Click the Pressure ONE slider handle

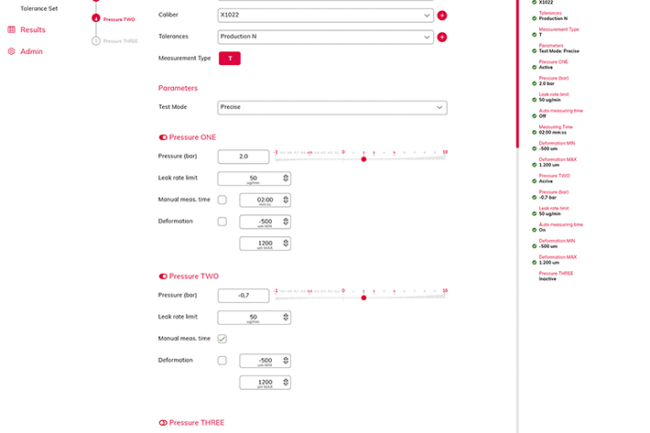pyautogui.click(x=364, y=159)
